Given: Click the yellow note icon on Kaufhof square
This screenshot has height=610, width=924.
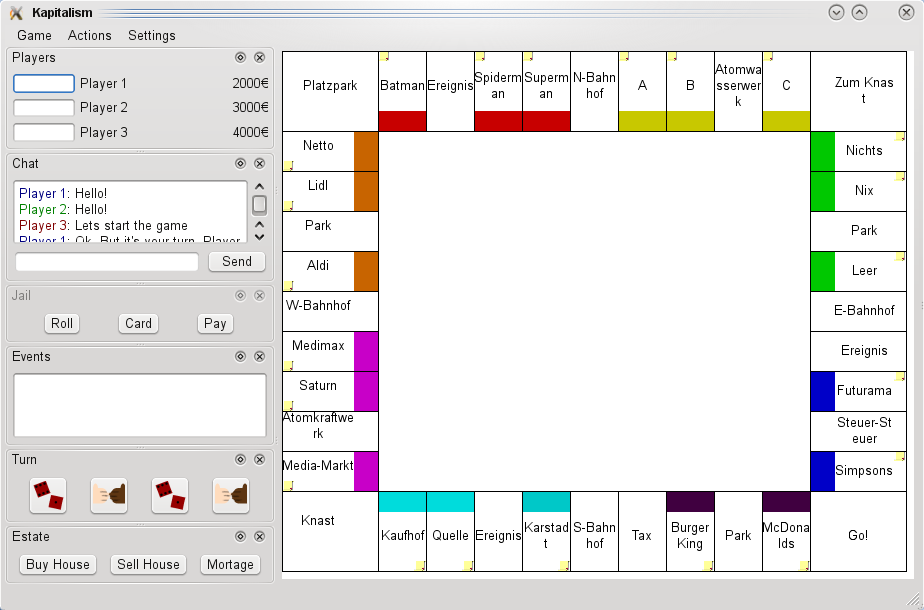Looking at the screenshot, I should [x=420, y=566].
